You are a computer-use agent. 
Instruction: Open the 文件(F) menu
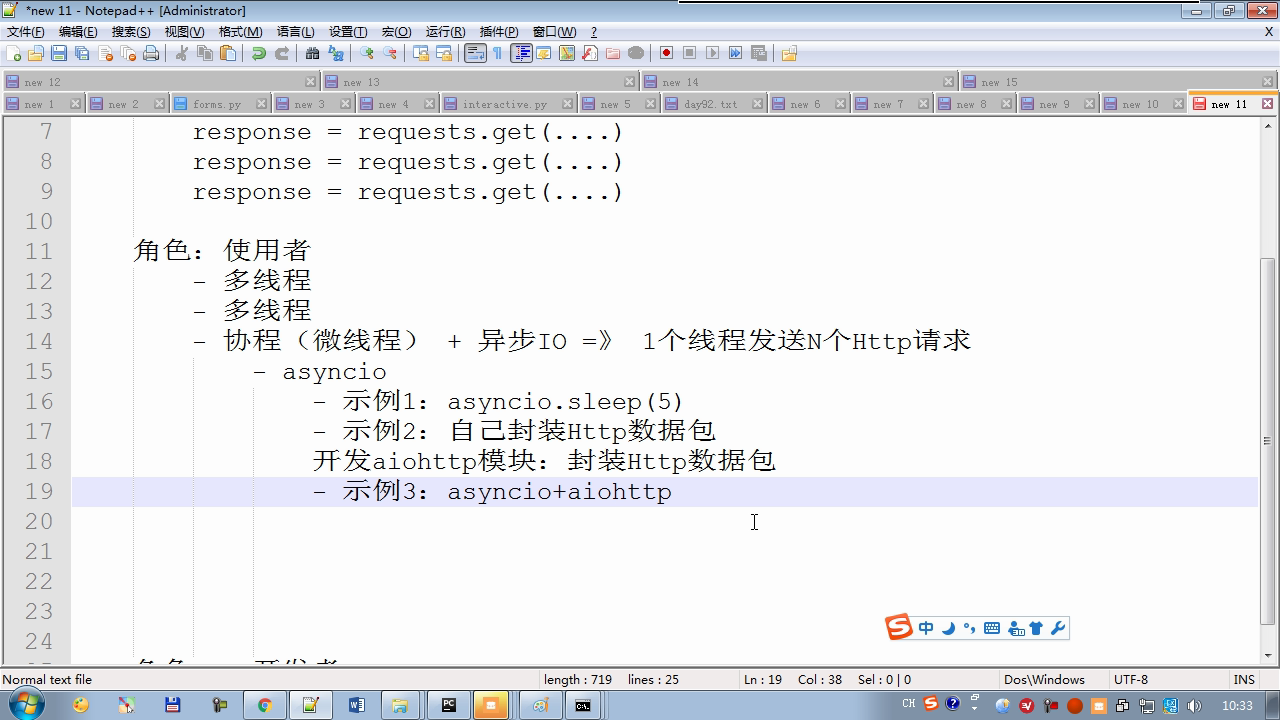[x=26, y=32]
